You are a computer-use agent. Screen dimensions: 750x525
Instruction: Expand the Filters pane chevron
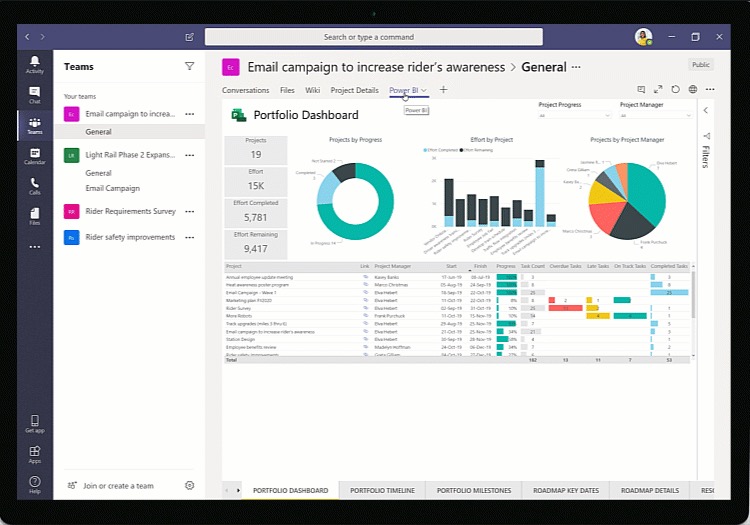pos(706,110)
